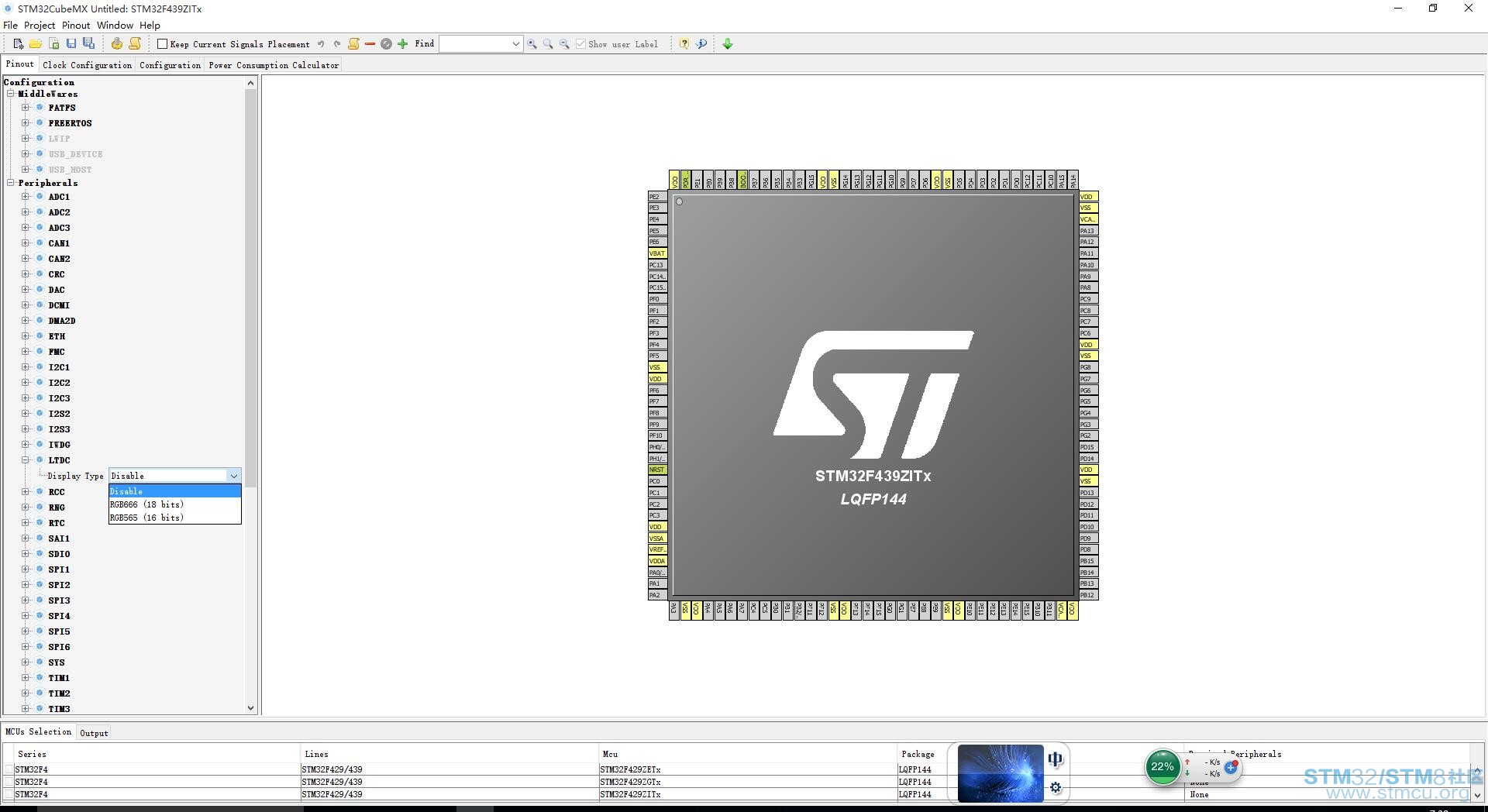1488x812 pixels.
Task: Collapse the LTDC peripheral node
Action: pyautogui.click(x=26, y=460)
